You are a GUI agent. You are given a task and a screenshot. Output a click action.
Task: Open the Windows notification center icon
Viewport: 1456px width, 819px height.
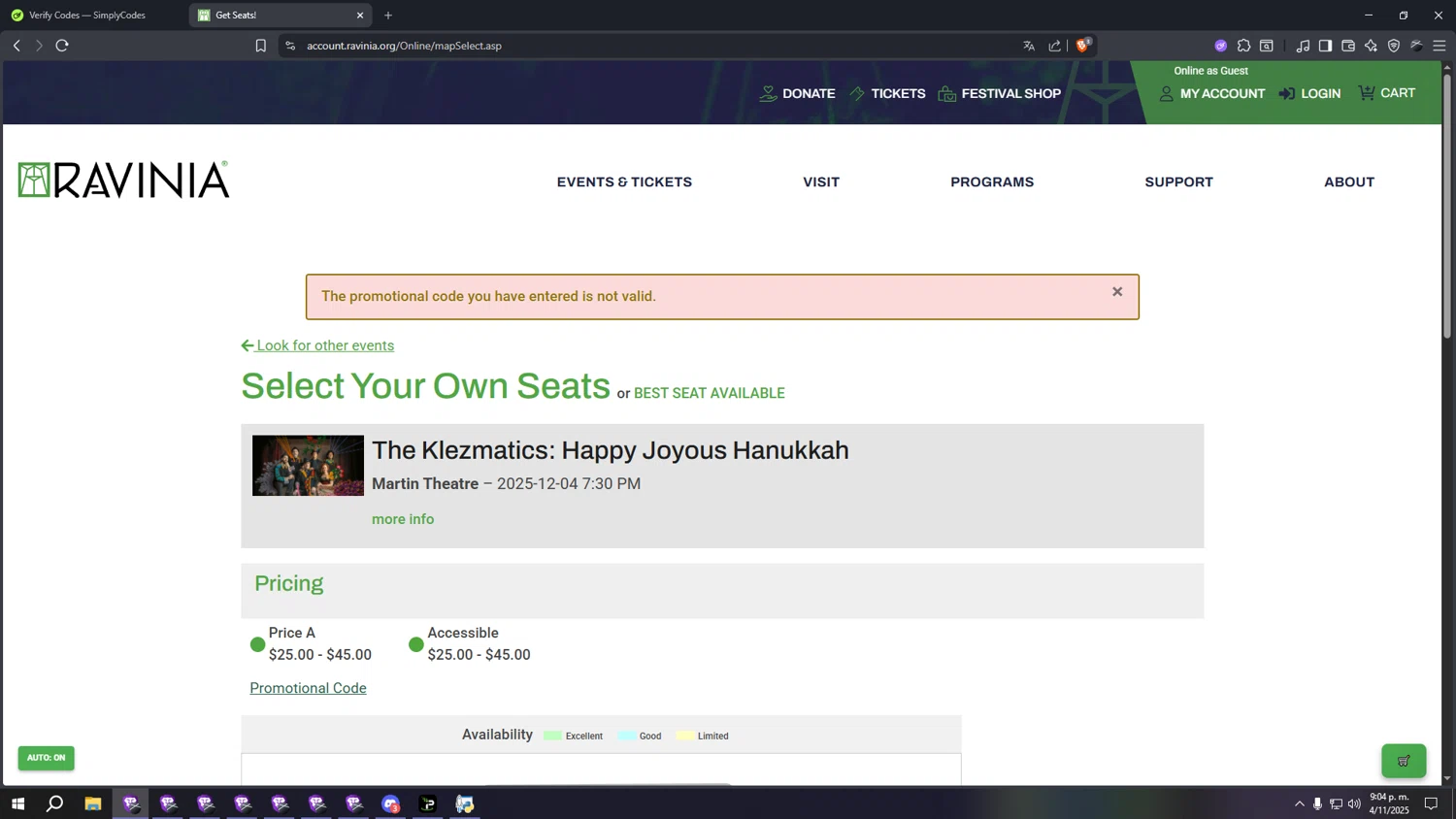click(1431, 803)
